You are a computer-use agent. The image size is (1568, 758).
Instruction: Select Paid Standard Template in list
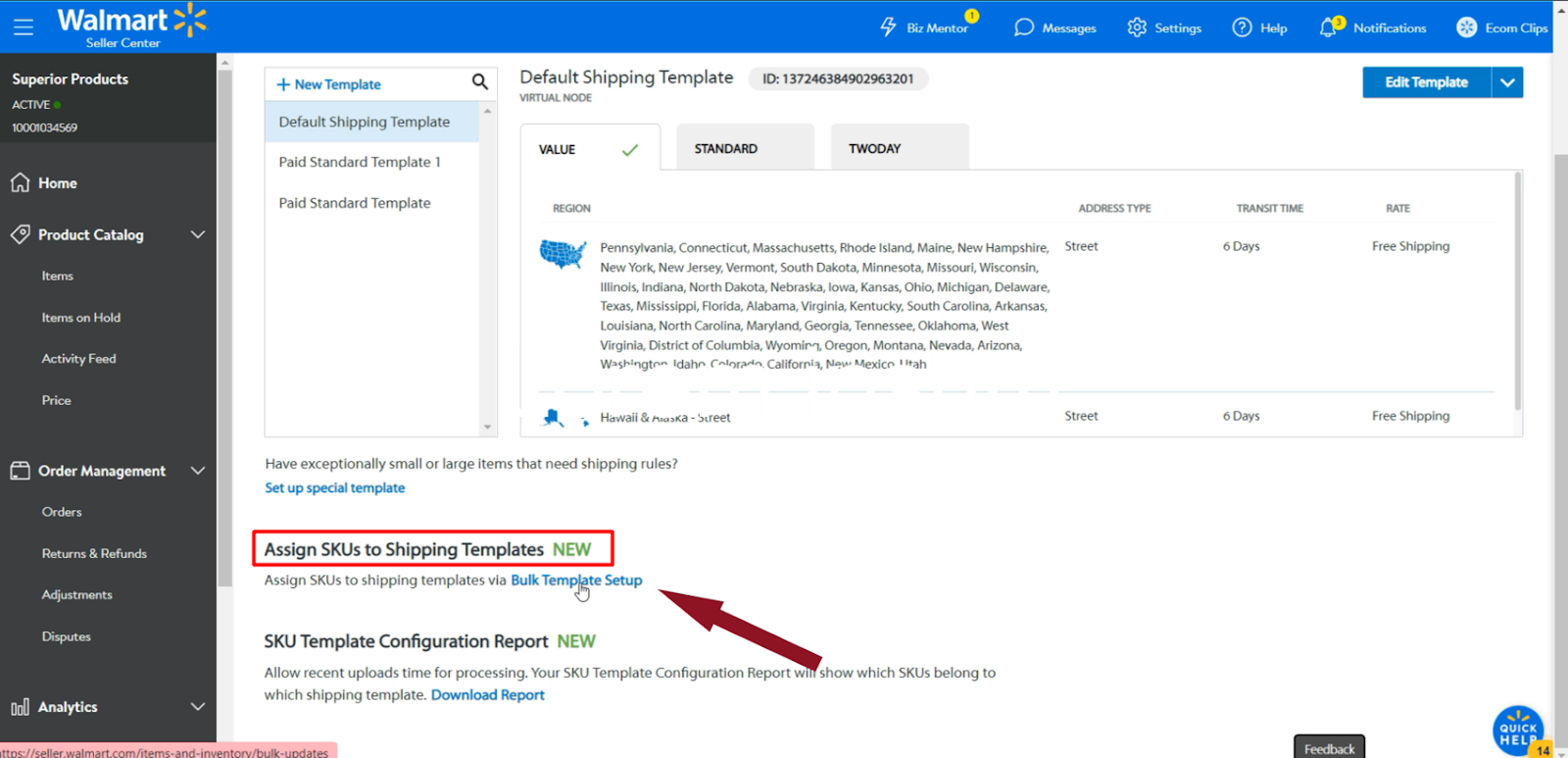[x=371, y=203]
